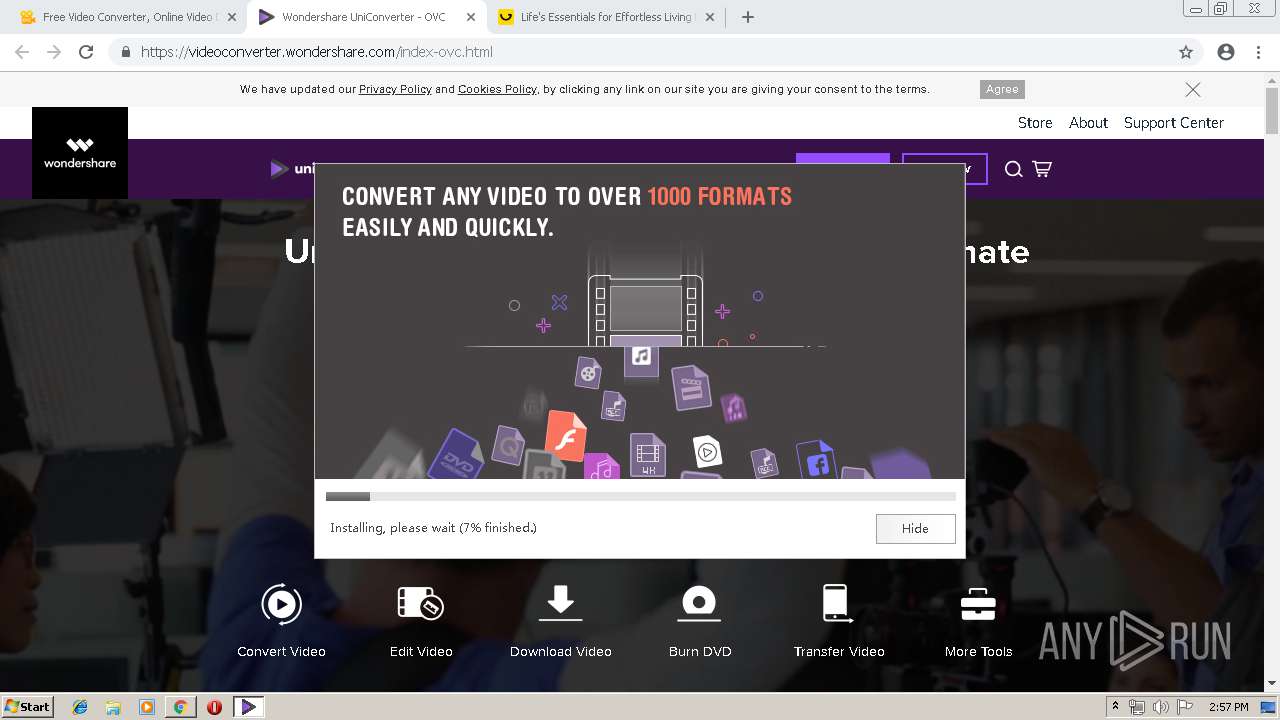Viewport: 1280px width, 720px height.
Task: Click the More Tools toolbox icon
Action: [x=978, y=604]
